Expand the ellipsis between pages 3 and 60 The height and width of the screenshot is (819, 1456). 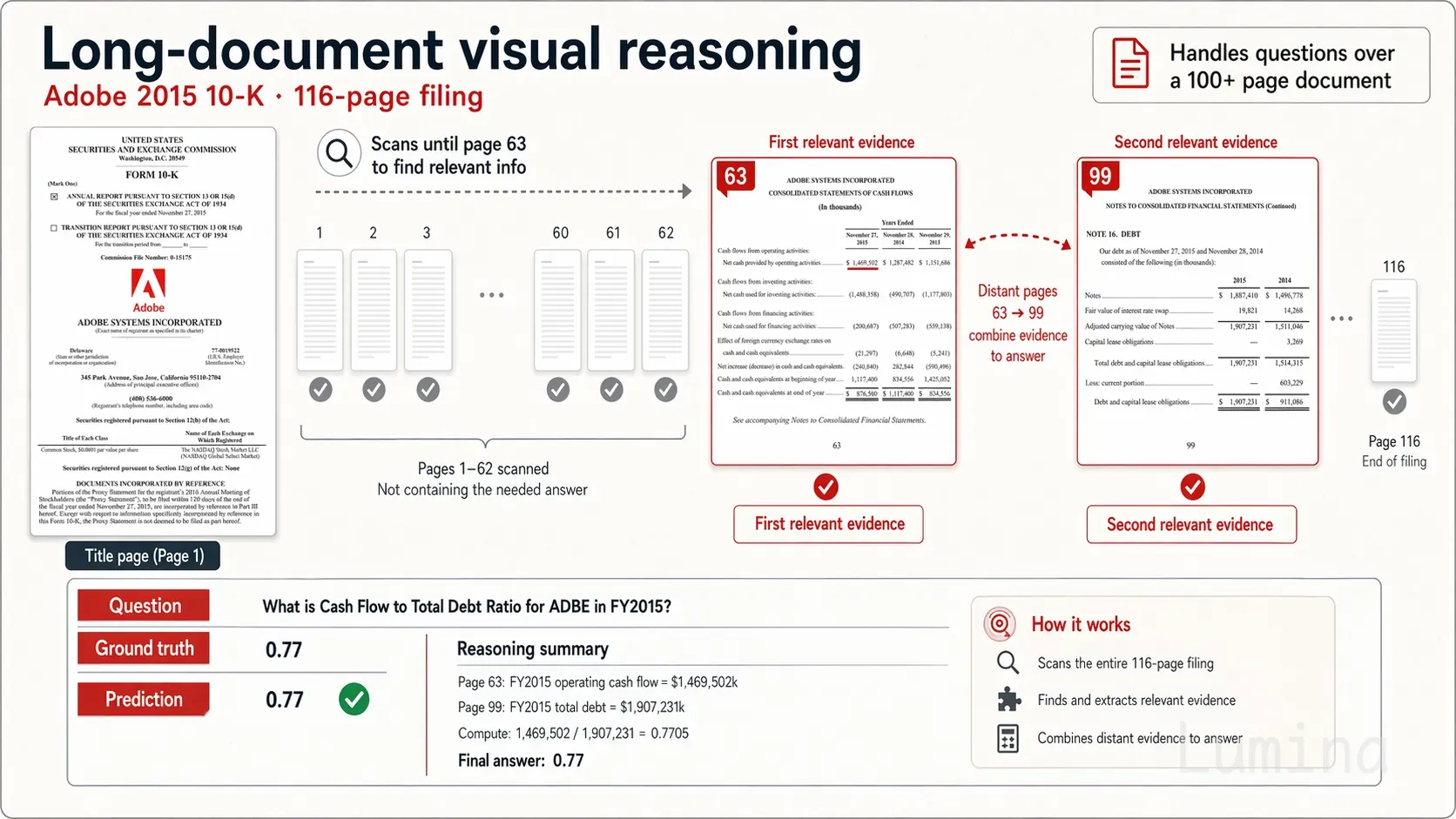pyautogui.click(x=491, y=296)
